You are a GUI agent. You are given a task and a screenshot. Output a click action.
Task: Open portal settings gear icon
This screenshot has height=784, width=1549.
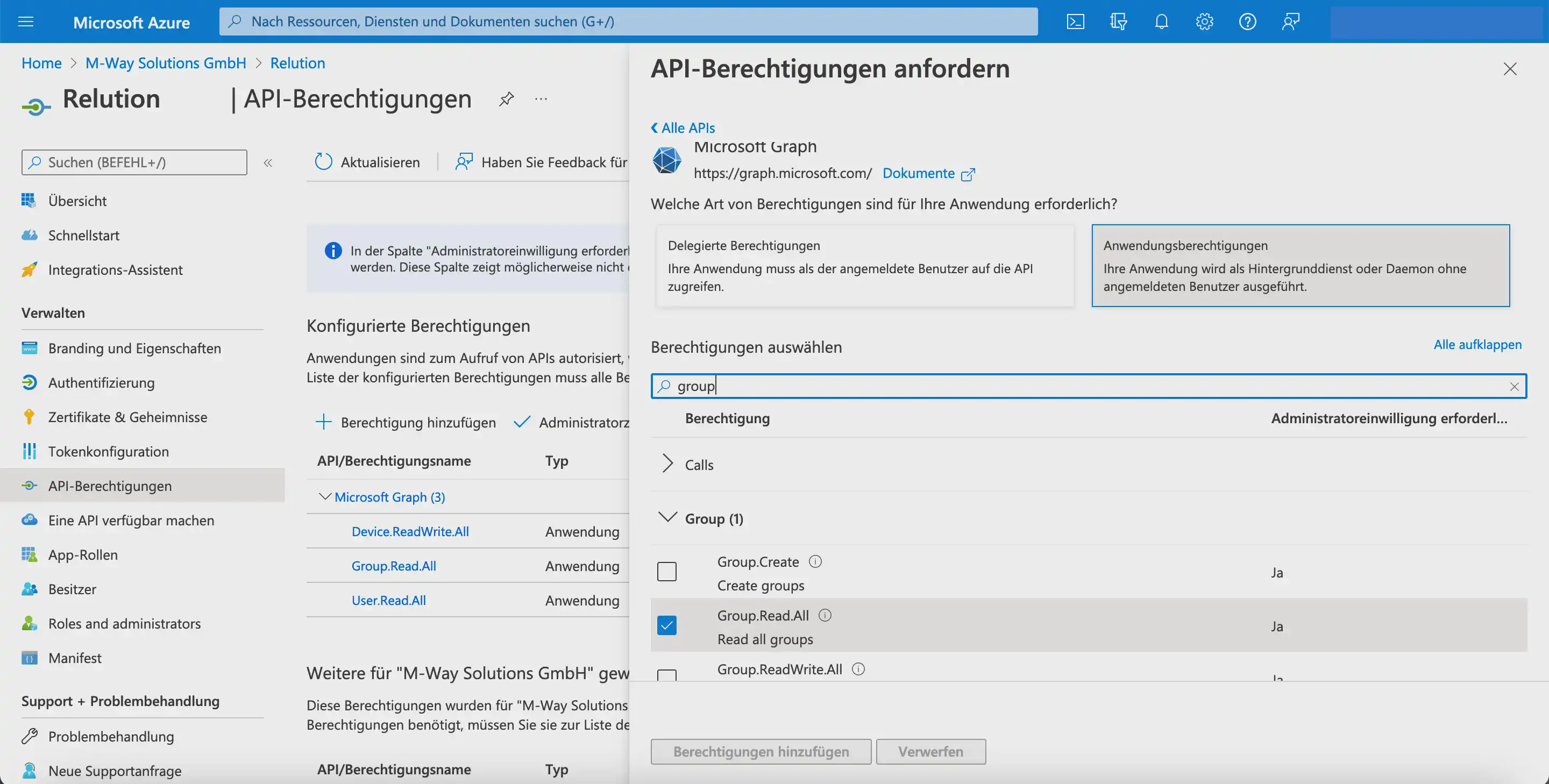pos(1204,22)
